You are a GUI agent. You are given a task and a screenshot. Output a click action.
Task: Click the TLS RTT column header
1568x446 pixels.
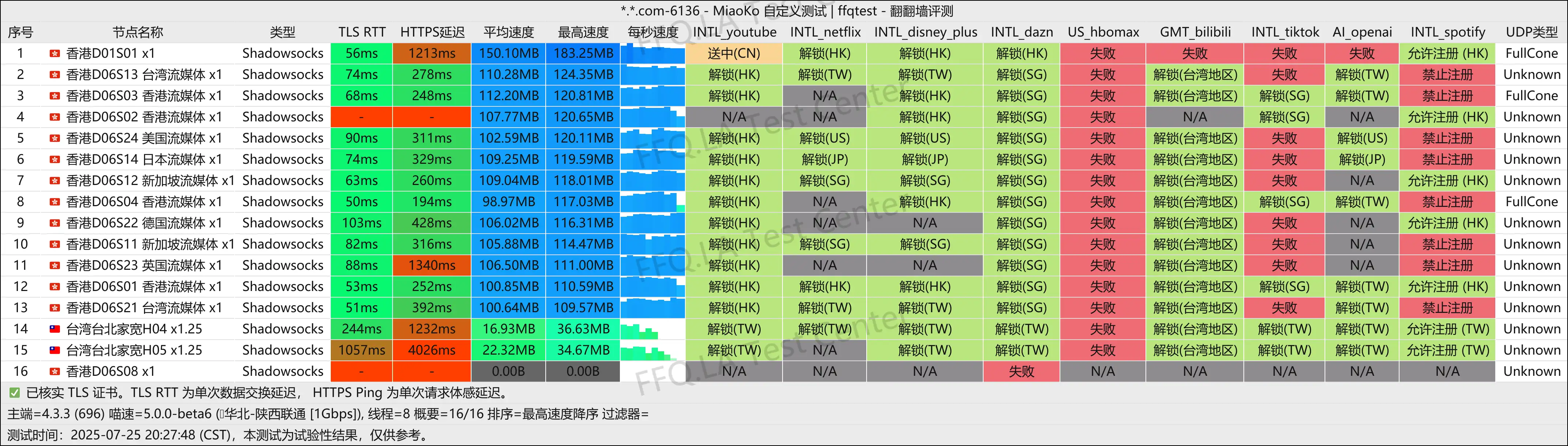pos(361,32)
